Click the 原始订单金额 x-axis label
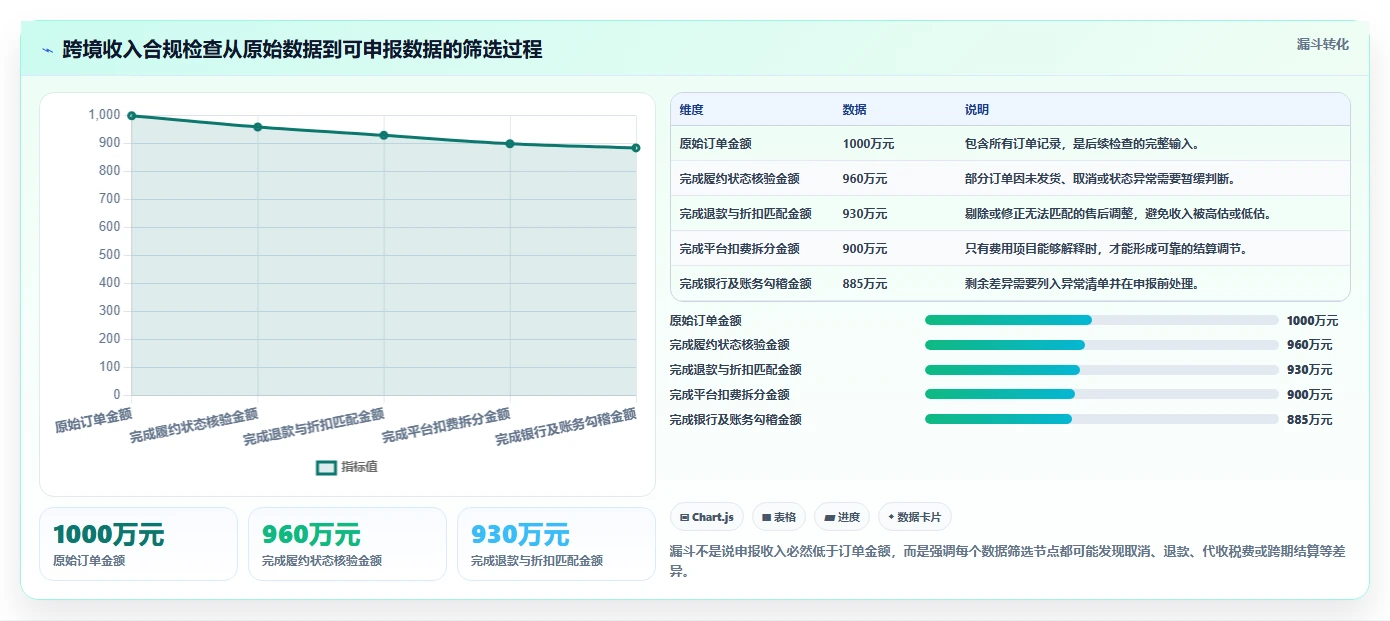 pyautogui.click(x=93, y=420)
